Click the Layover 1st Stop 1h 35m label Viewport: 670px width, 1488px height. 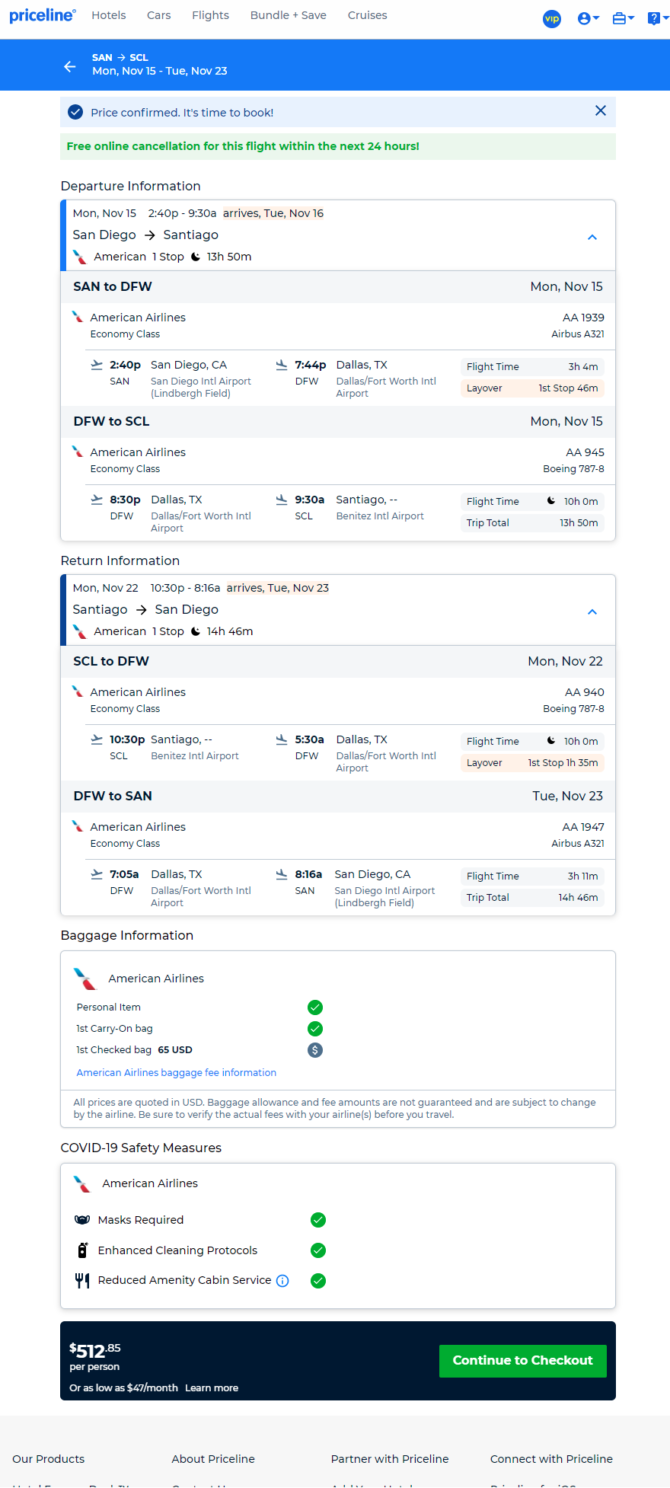(532, 763)
